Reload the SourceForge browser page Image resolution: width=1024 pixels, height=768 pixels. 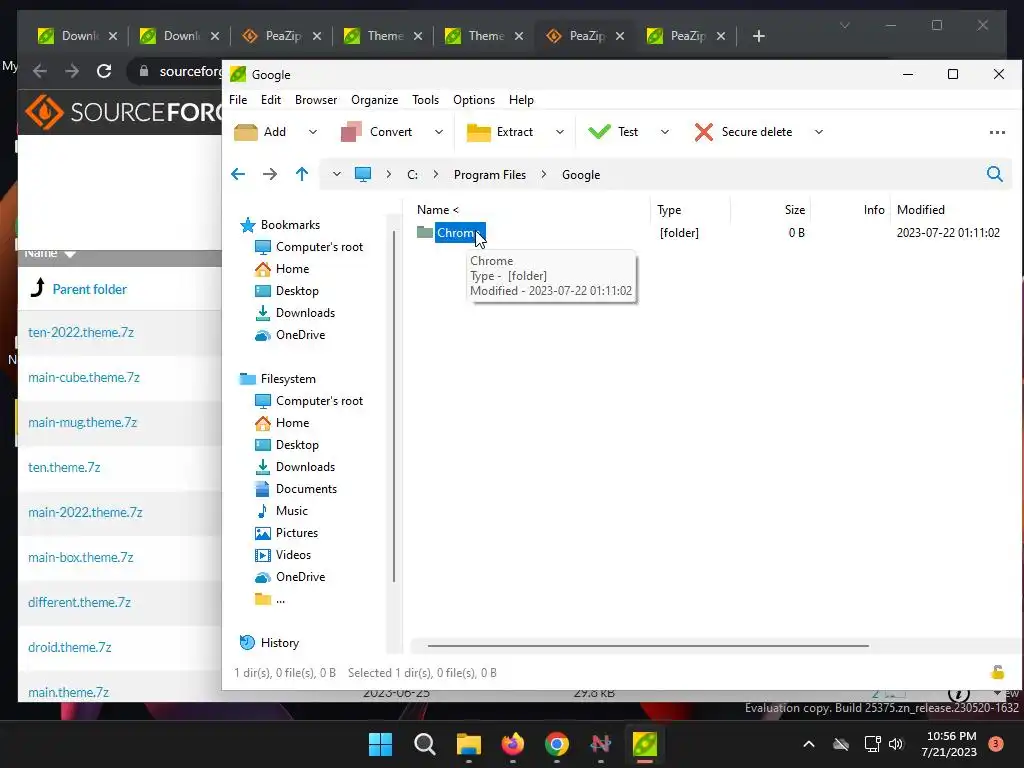pyautogui.click(x=104, y=71)
